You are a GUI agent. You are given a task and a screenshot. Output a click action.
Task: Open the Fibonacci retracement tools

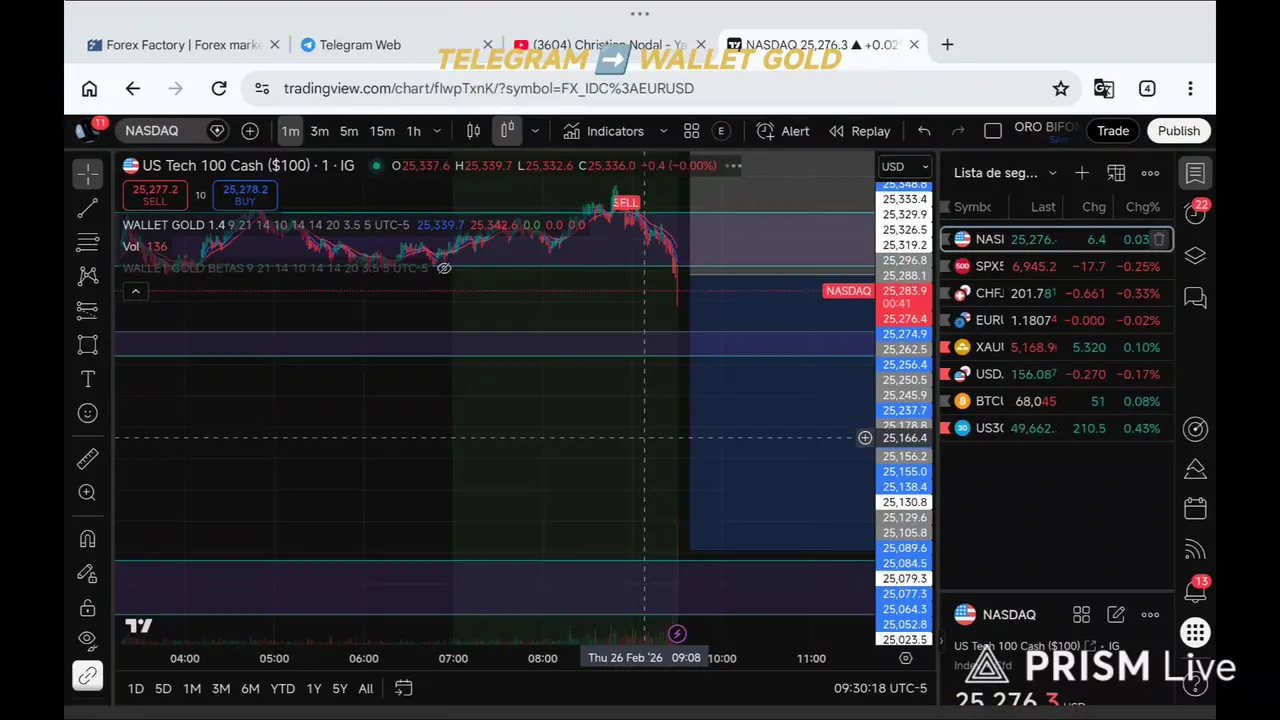coord(88,242)
